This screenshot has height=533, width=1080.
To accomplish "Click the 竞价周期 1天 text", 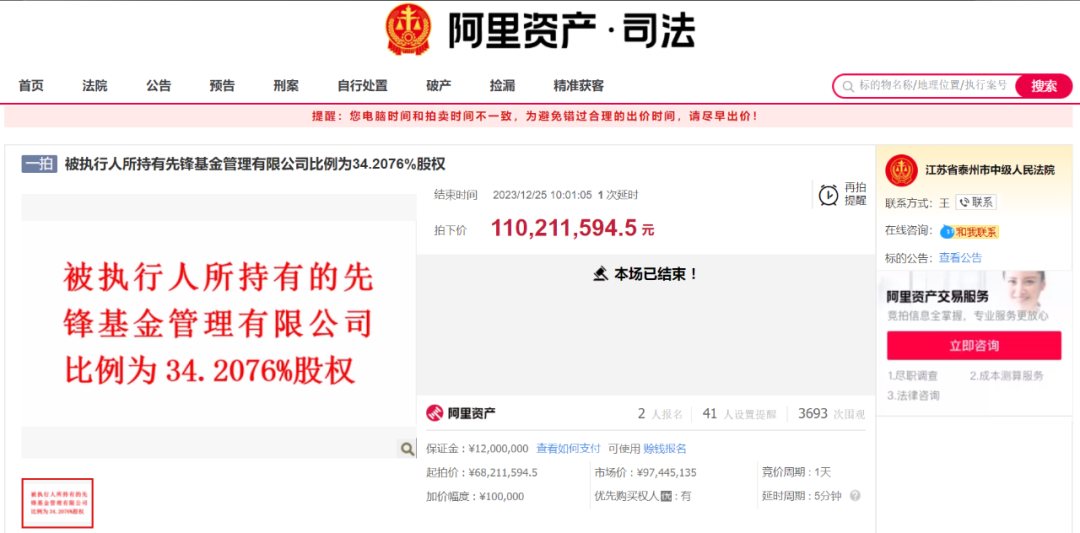I will 796,473.
